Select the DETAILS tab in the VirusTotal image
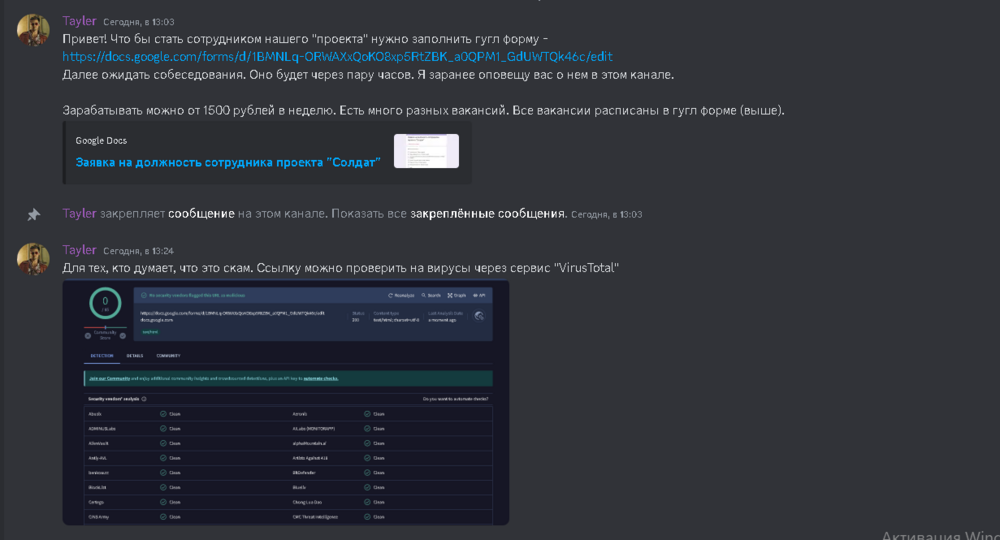The width and height of the screenshot is (1000, 540). pos(135,356)
